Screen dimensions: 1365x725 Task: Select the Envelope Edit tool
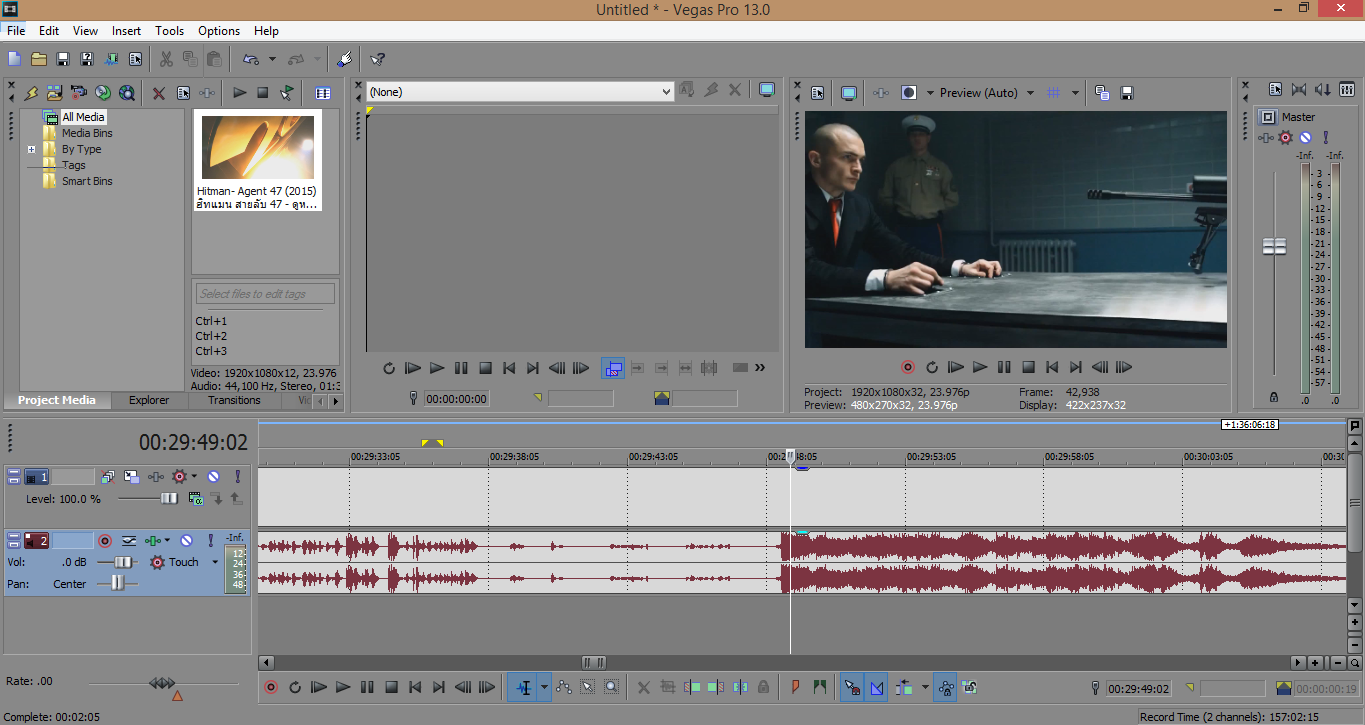tap(563, 687)
